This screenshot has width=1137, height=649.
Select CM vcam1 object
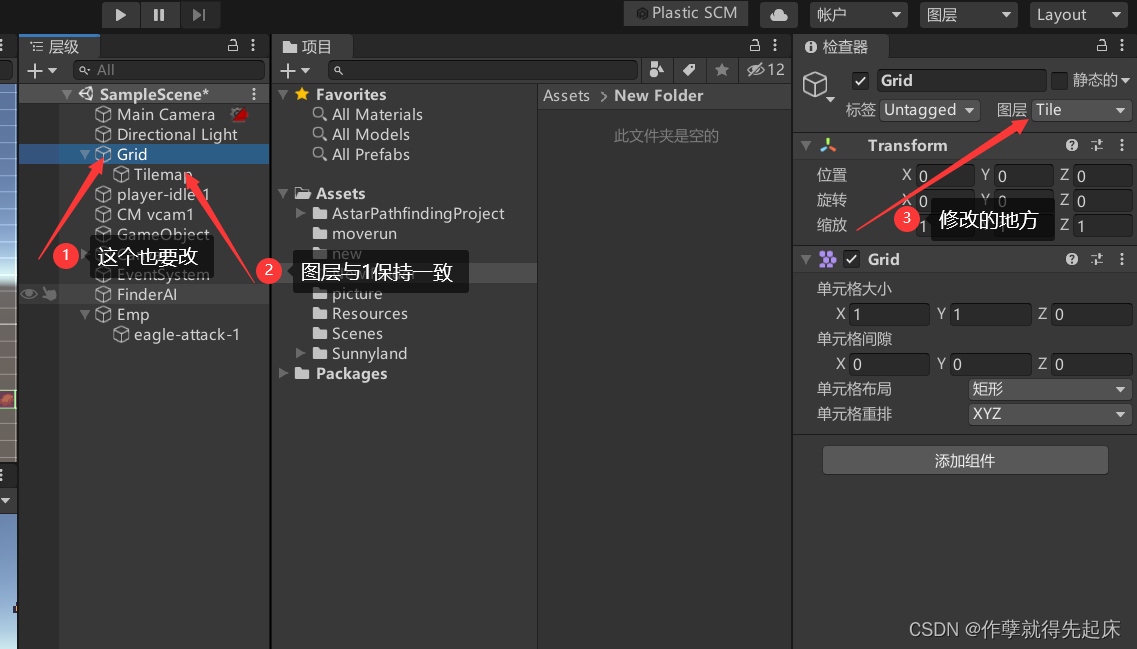pos(155,215)
